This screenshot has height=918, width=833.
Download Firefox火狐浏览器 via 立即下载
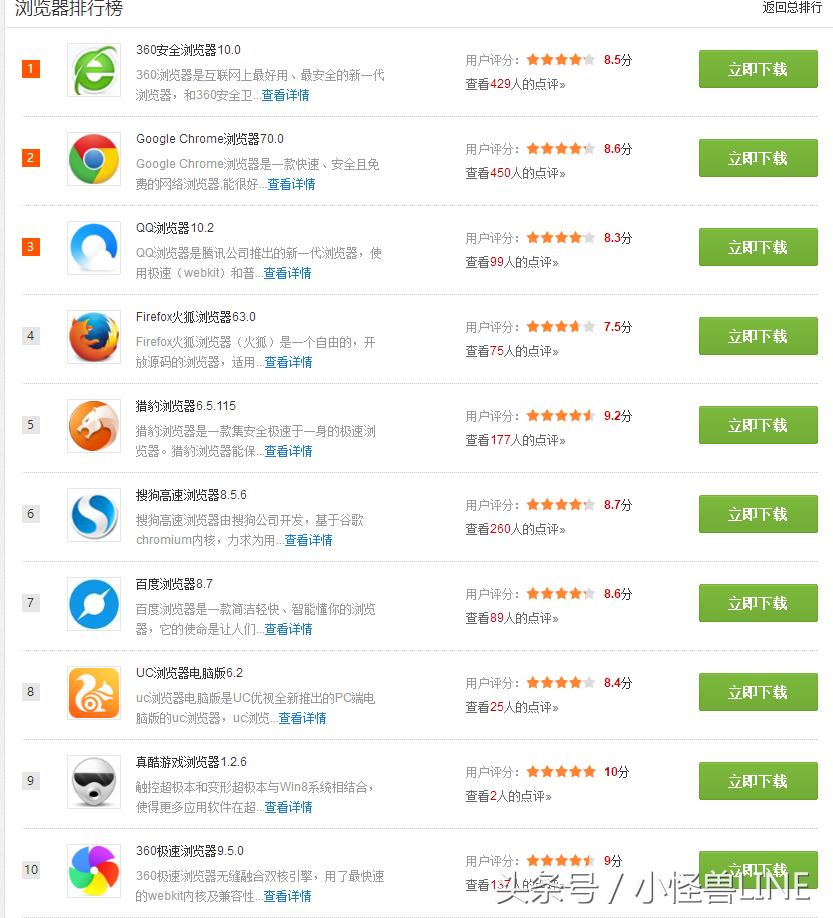757,337
